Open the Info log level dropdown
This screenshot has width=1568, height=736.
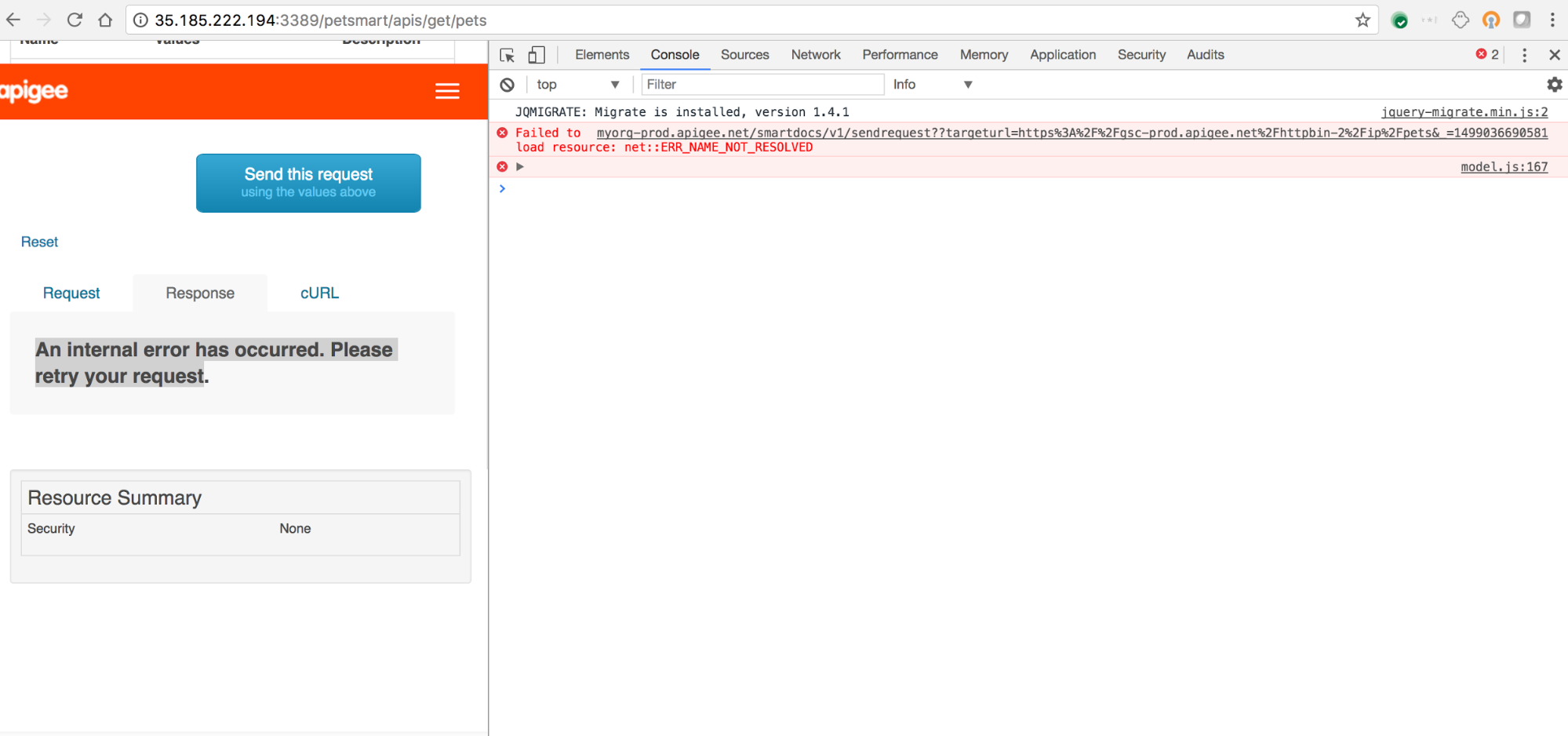[x=932, y=85]
